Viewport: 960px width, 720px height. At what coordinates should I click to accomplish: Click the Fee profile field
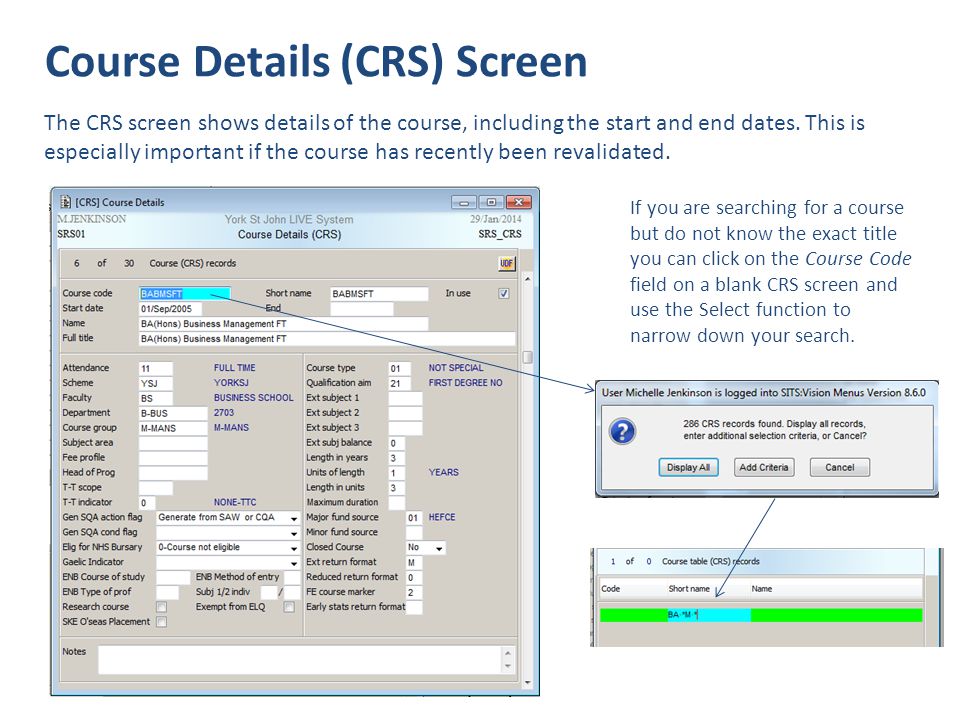[x=173, y=458]
